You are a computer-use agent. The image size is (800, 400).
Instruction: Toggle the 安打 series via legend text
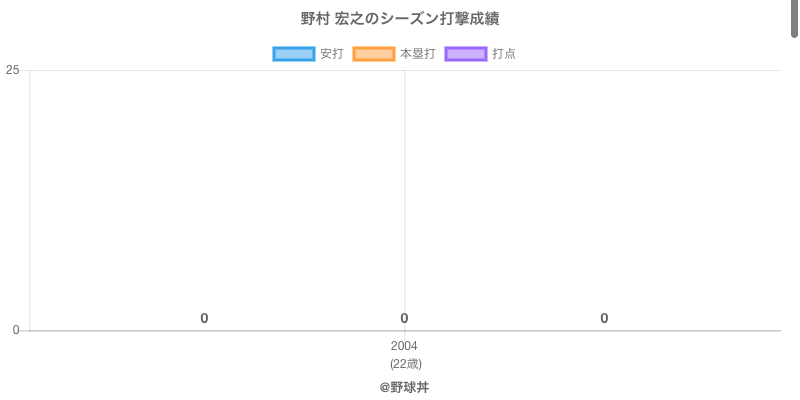point(331,54)
